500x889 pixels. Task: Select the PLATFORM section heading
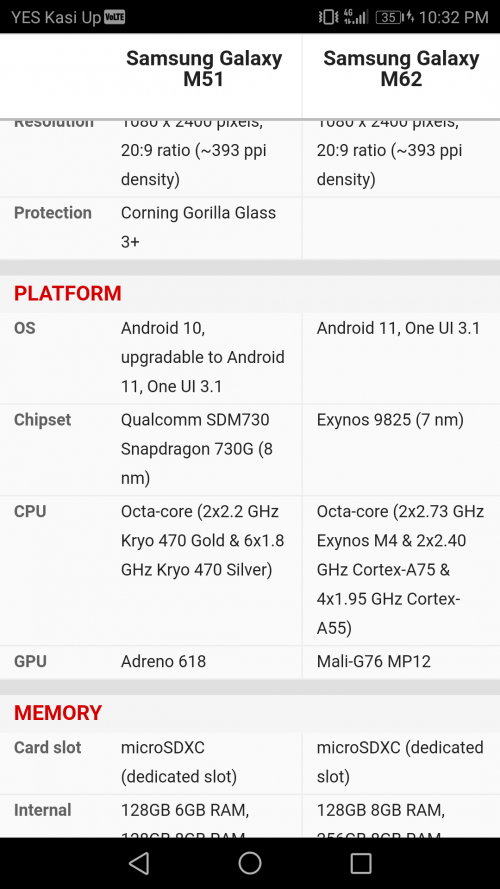(x=67, y=294)
